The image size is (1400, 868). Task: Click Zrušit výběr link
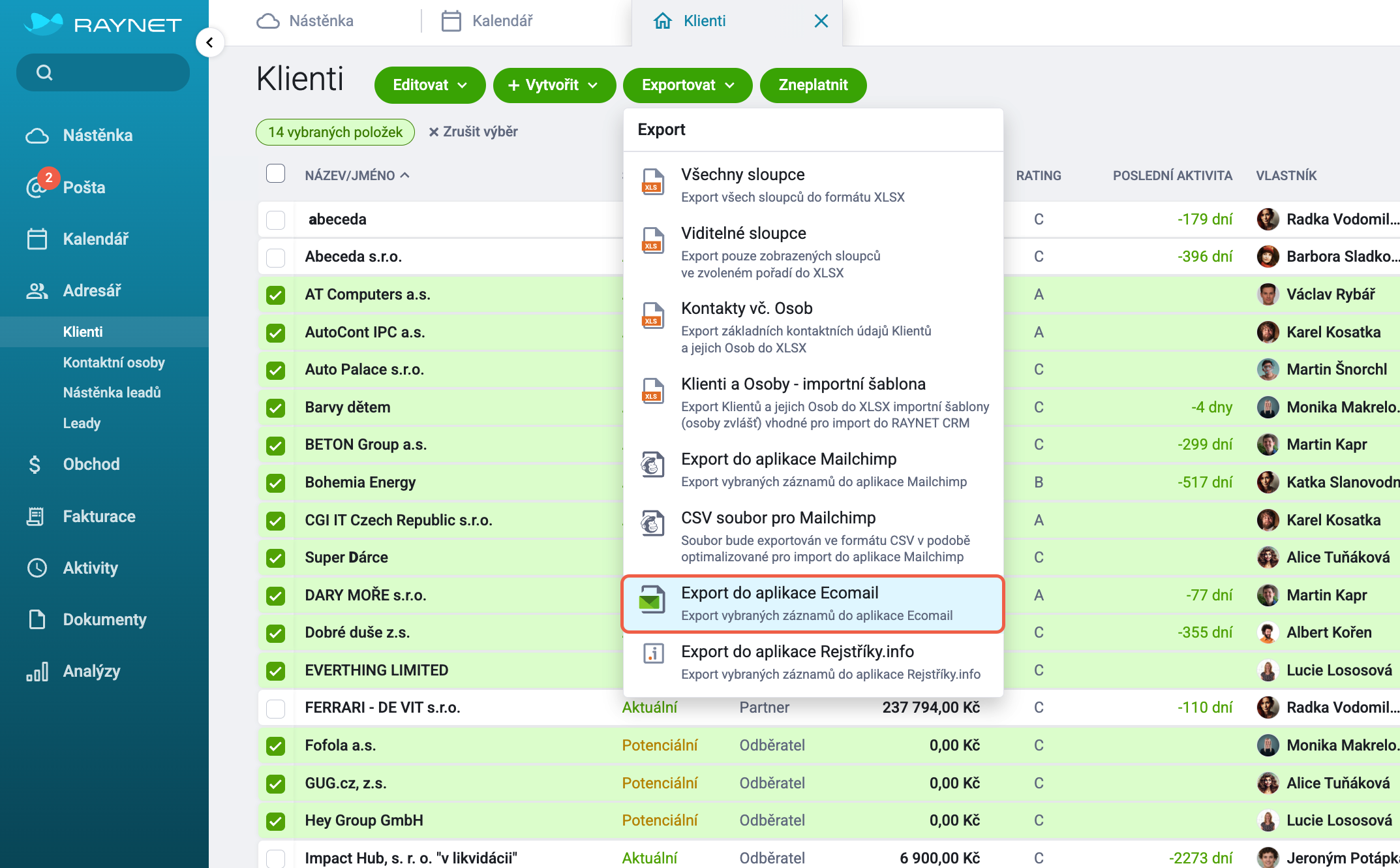click(x=473, y=132)
